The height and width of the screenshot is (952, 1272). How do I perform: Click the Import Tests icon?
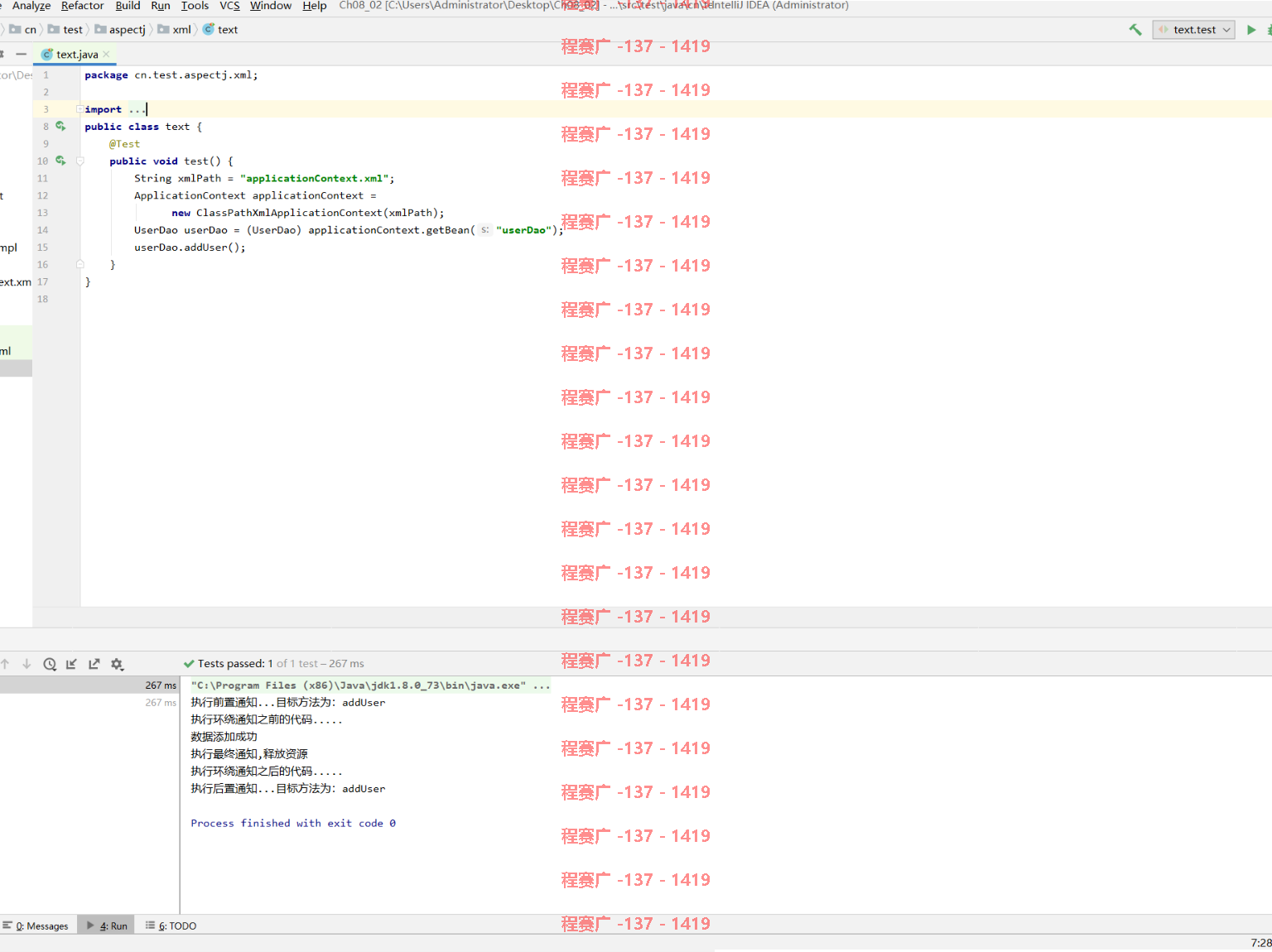coord(72,664)
